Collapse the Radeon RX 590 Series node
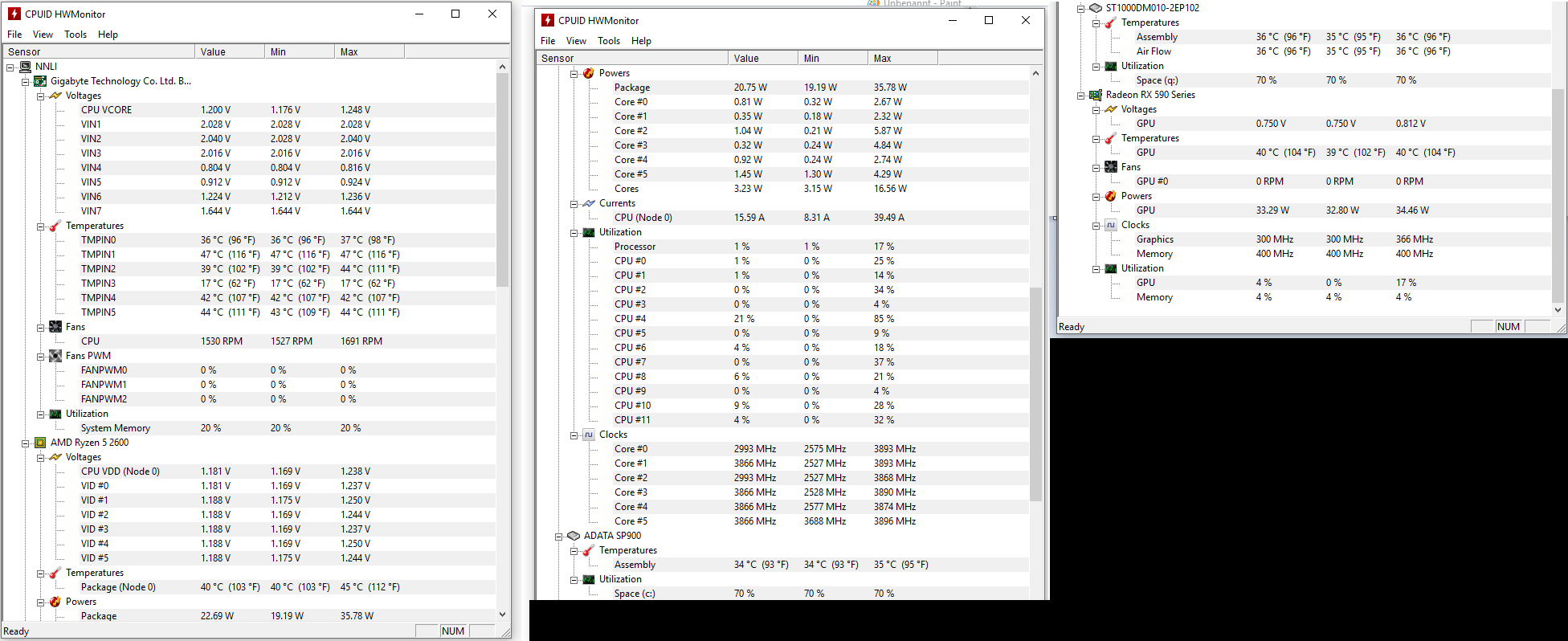Screen dimensions: 1568x641 tap(1081, 96)
